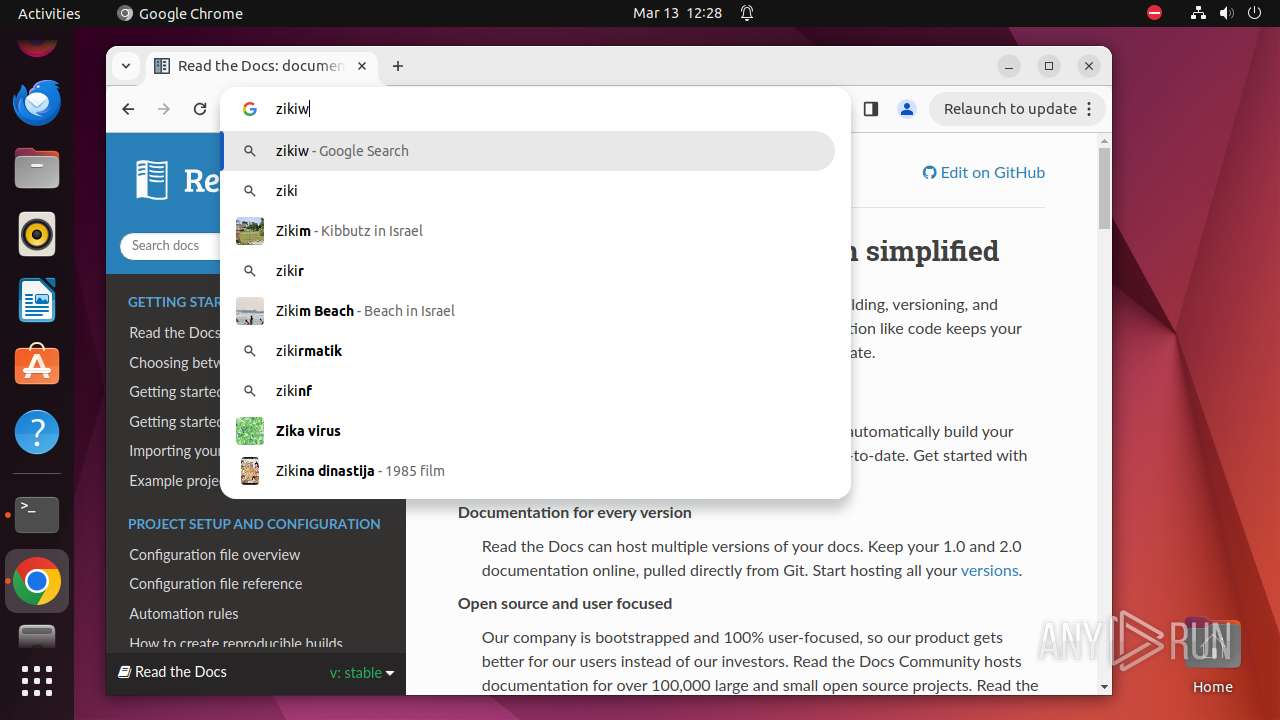Open power menu arrow in top bar
Viewport: 1280px width, 720px height.
(1254, 13)
